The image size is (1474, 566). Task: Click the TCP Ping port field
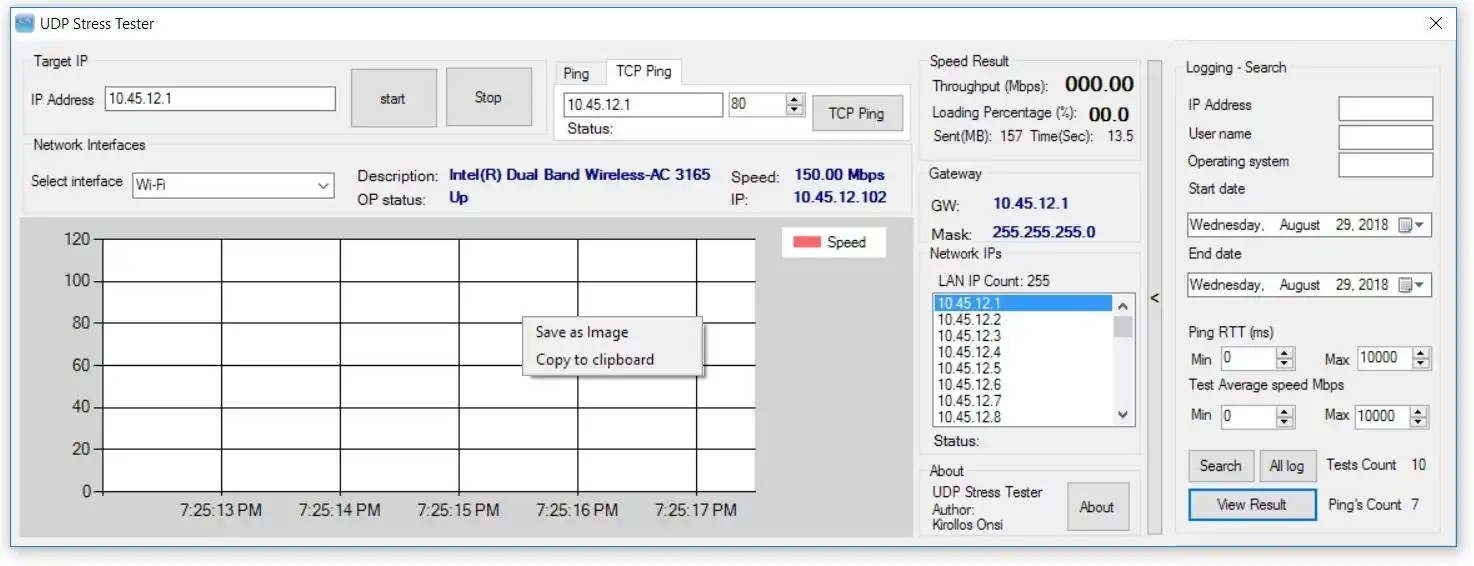point(757,104)
